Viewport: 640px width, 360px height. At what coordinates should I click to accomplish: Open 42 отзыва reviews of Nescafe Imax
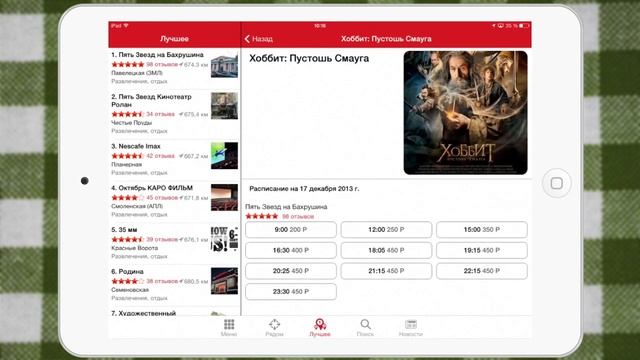pyautogui.click(x=160, y=156)
